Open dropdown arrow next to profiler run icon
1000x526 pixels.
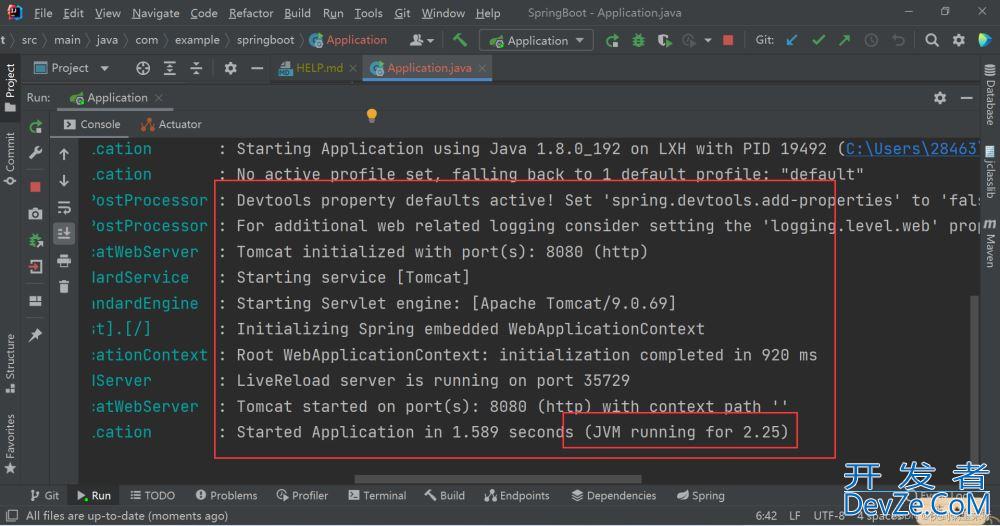click(708, 41)
